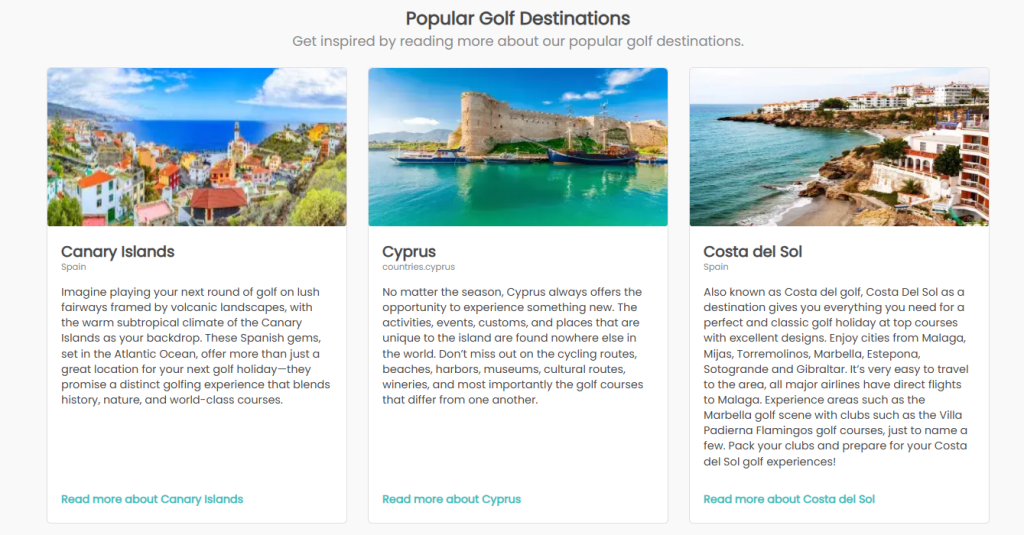Image resolution: width=1024 pixels, height=535 pixels.
Task: Follow the Read more about Costa del Sol link
Action: click(x=789, y=499)
